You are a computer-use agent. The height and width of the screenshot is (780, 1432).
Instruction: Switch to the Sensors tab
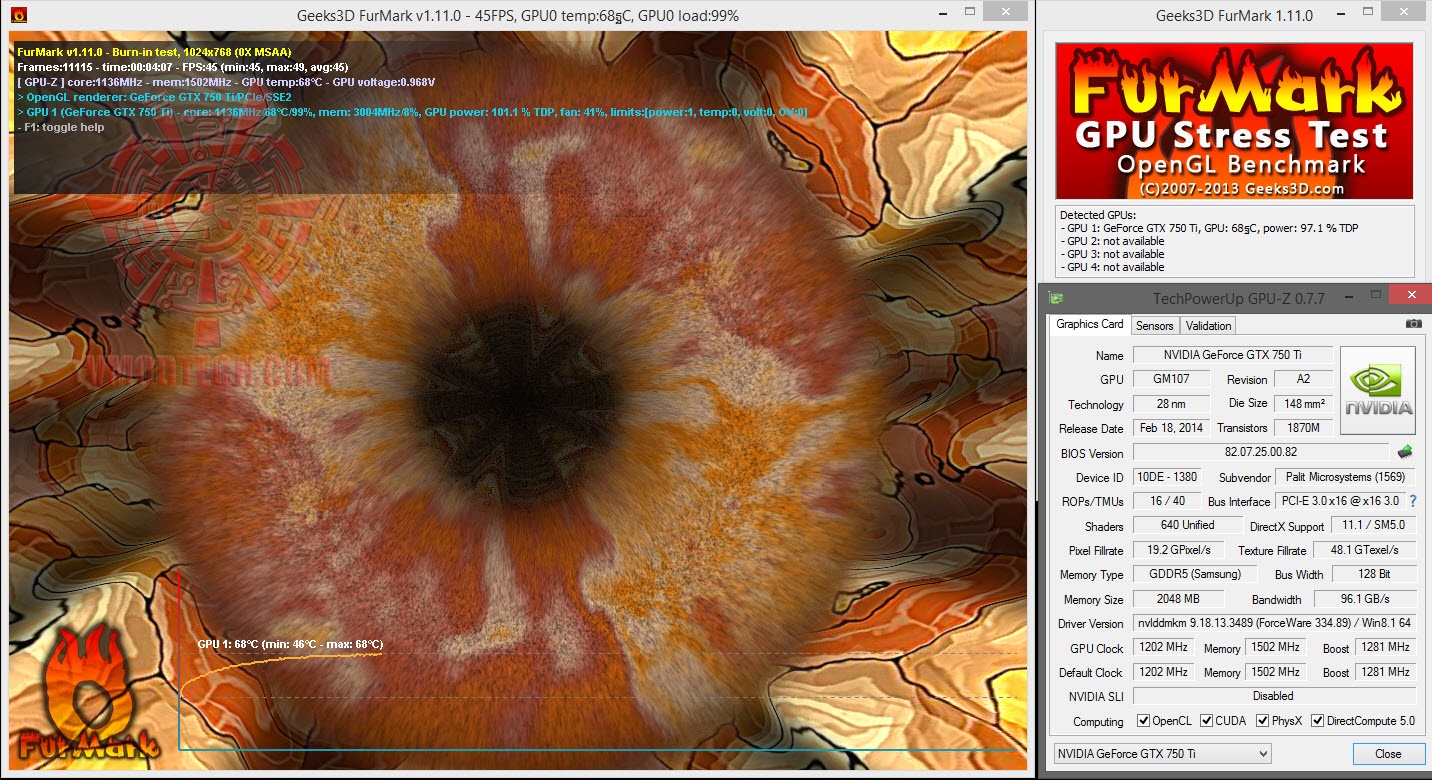click(1155, 325)
